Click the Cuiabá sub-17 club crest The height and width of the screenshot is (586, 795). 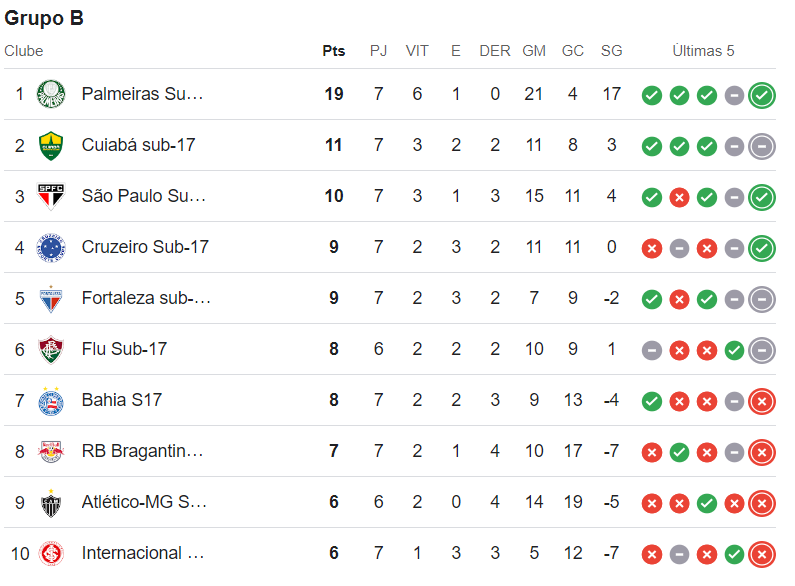point(50,145)
